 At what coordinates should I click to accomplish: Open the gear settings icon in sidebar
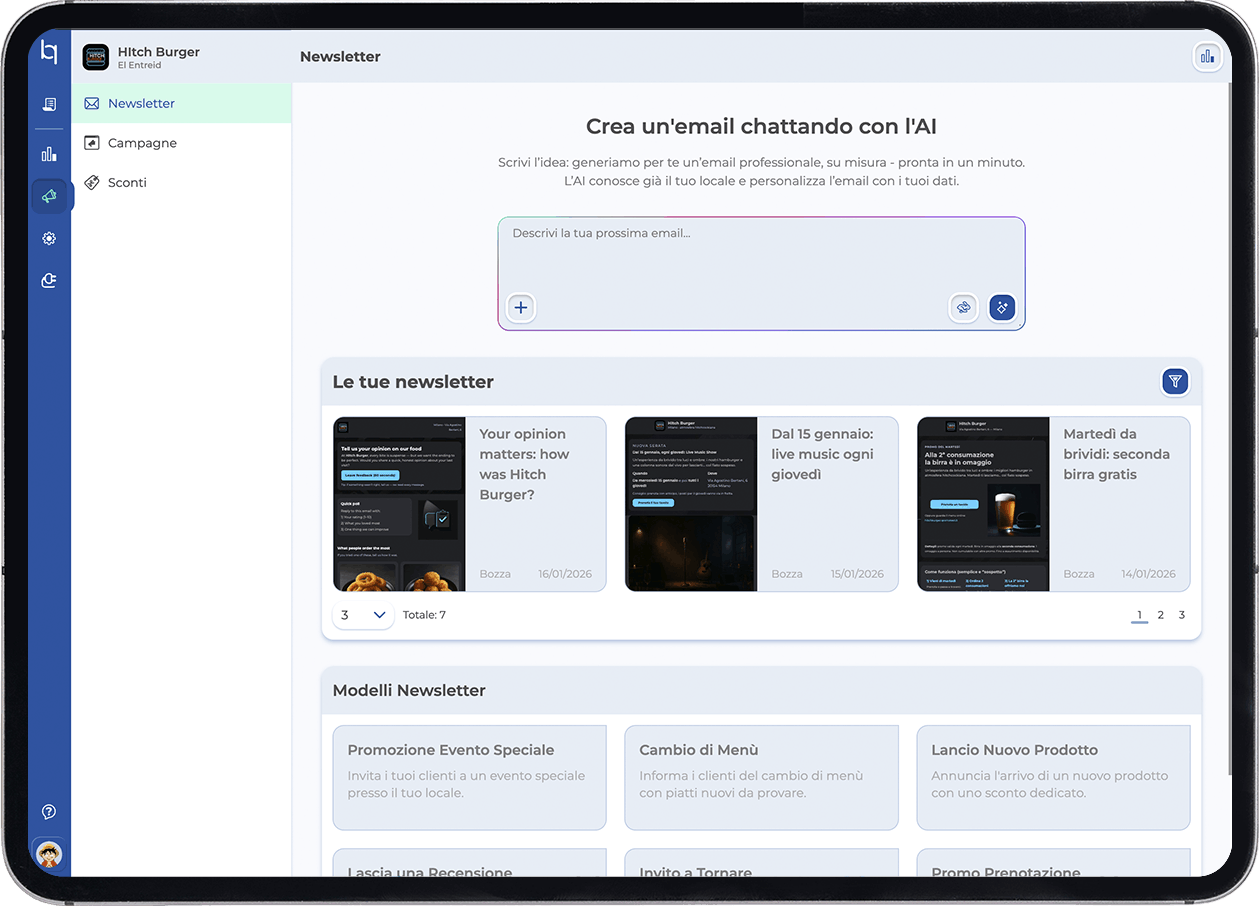point(49,239)
